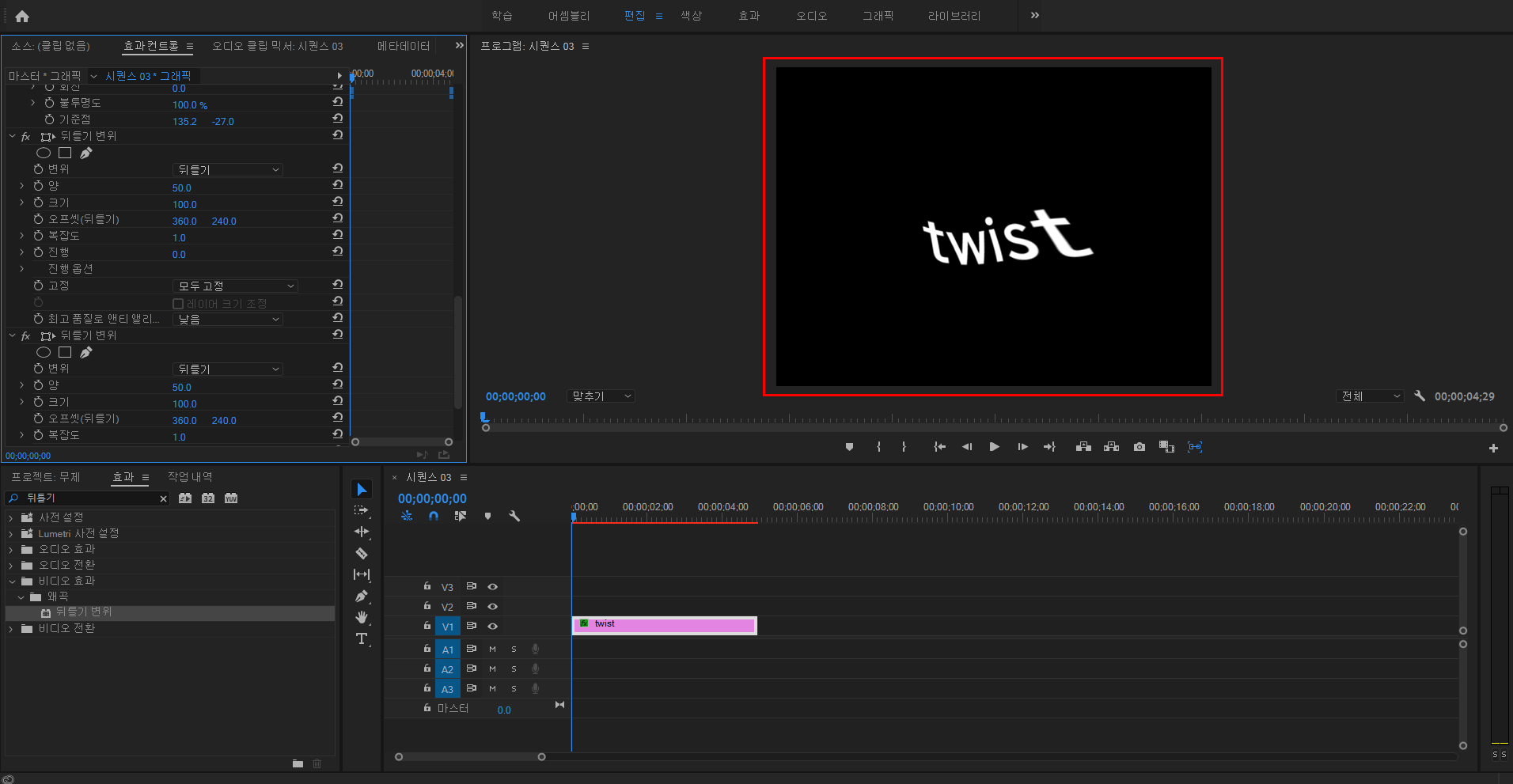Filter YUV effects
Image resolution: width=1513 pixels, height=784 pixels.
(231, 498)
